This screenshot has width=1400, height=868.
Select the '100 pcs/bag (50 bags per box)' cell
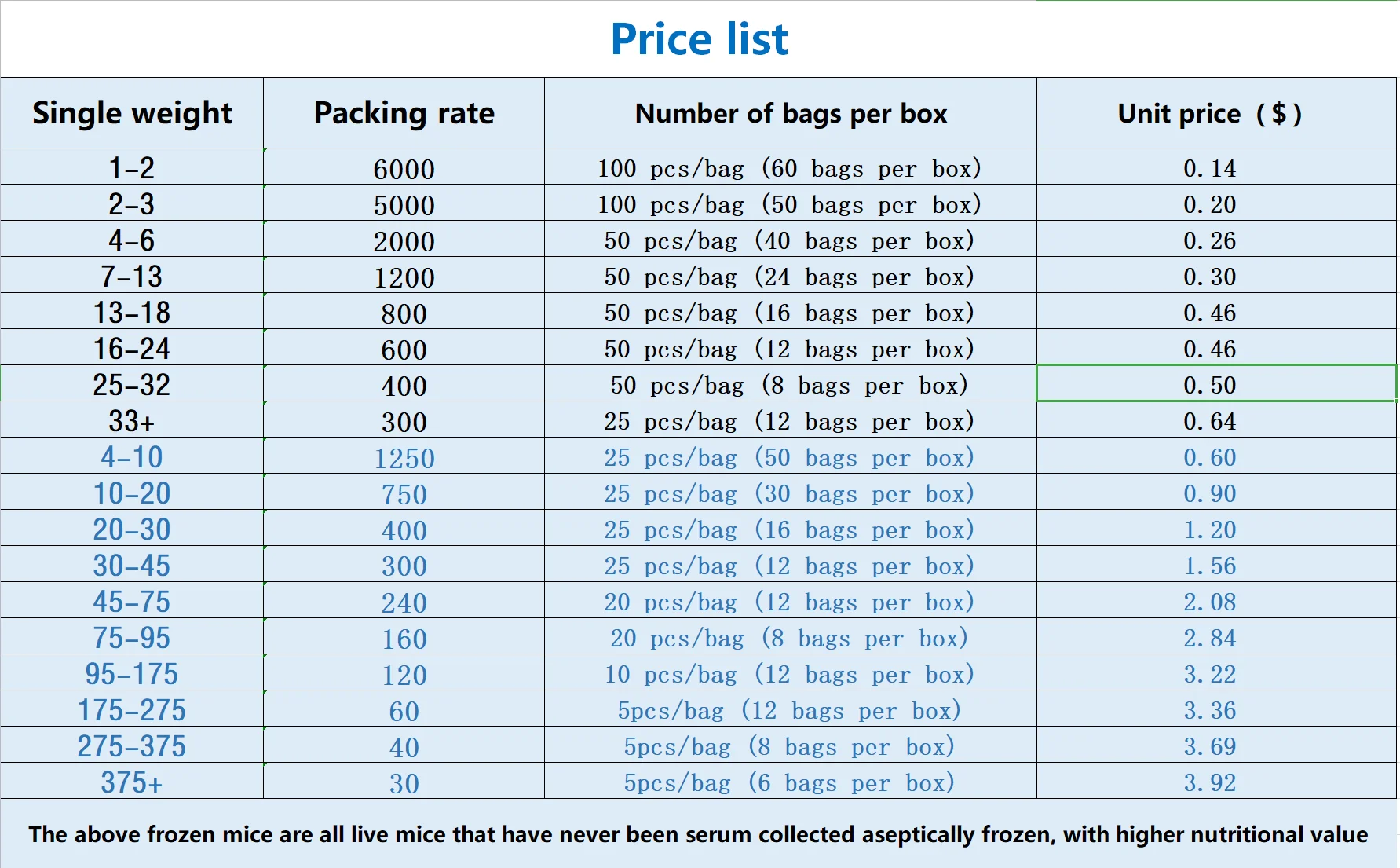(789, 204)
